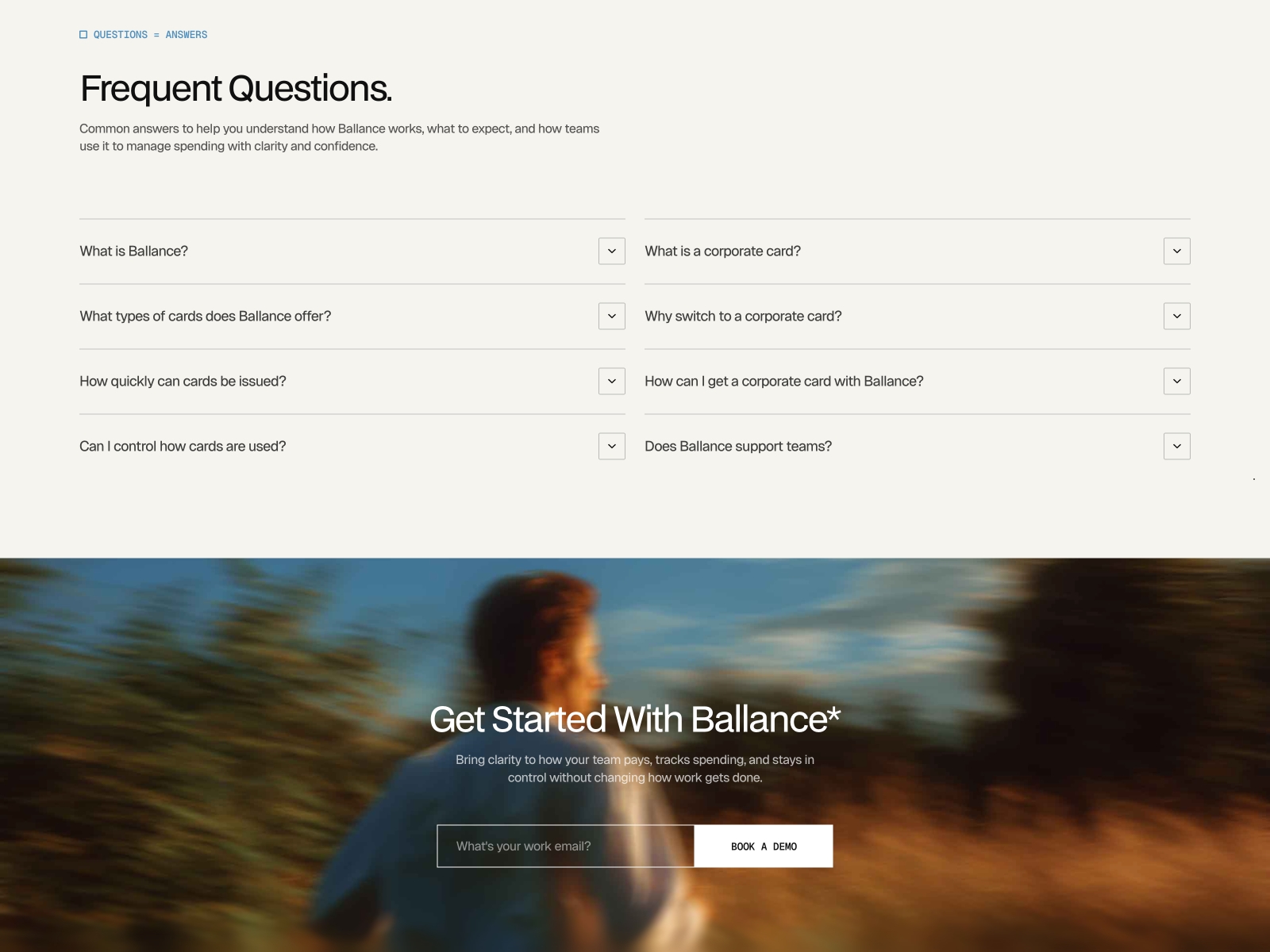
Task: Expand the "Does Ballance support teams?" question
Action: (x=1177, y=446)
